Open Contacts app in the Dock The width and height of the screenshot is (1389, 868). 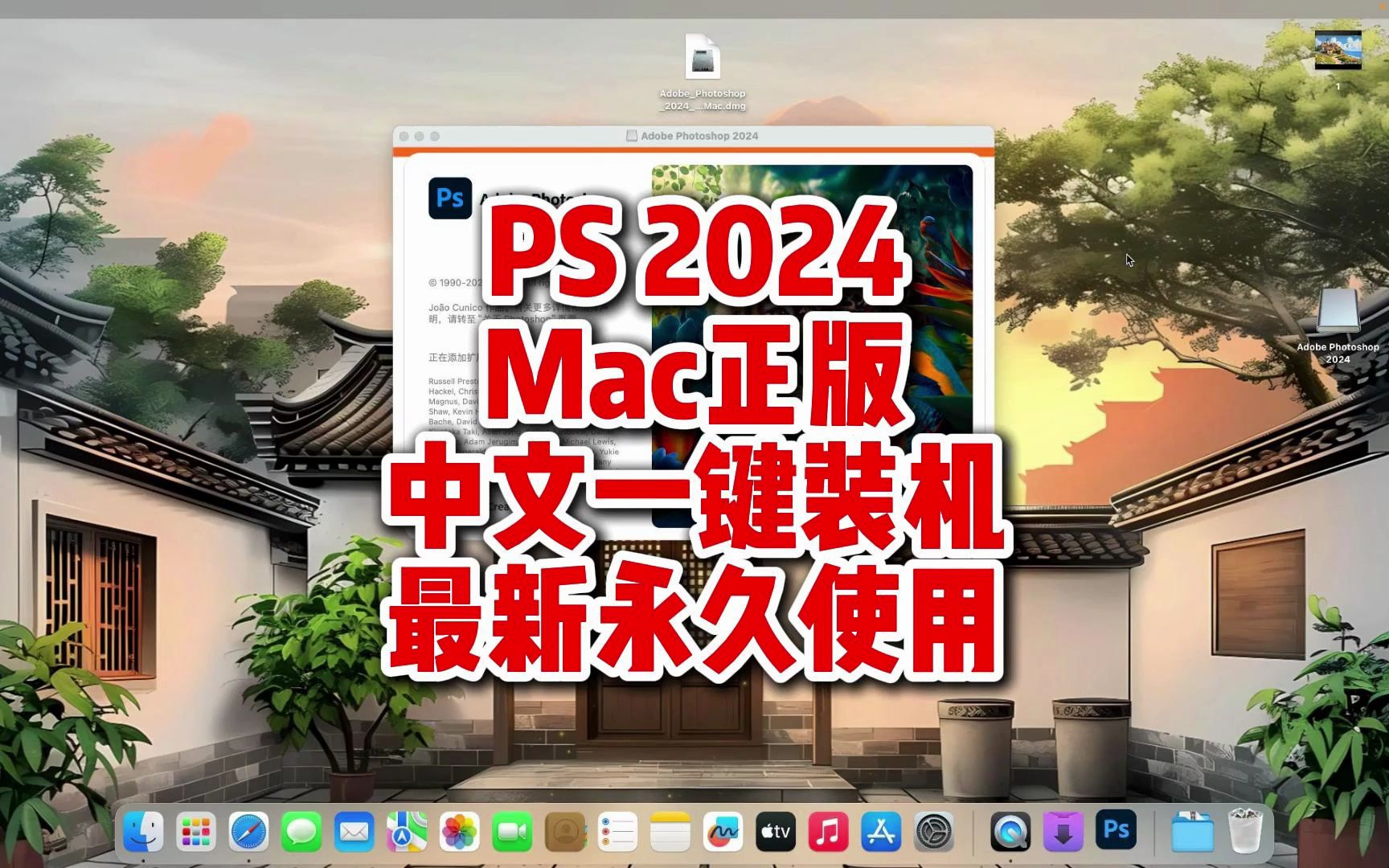click(565, 832)
